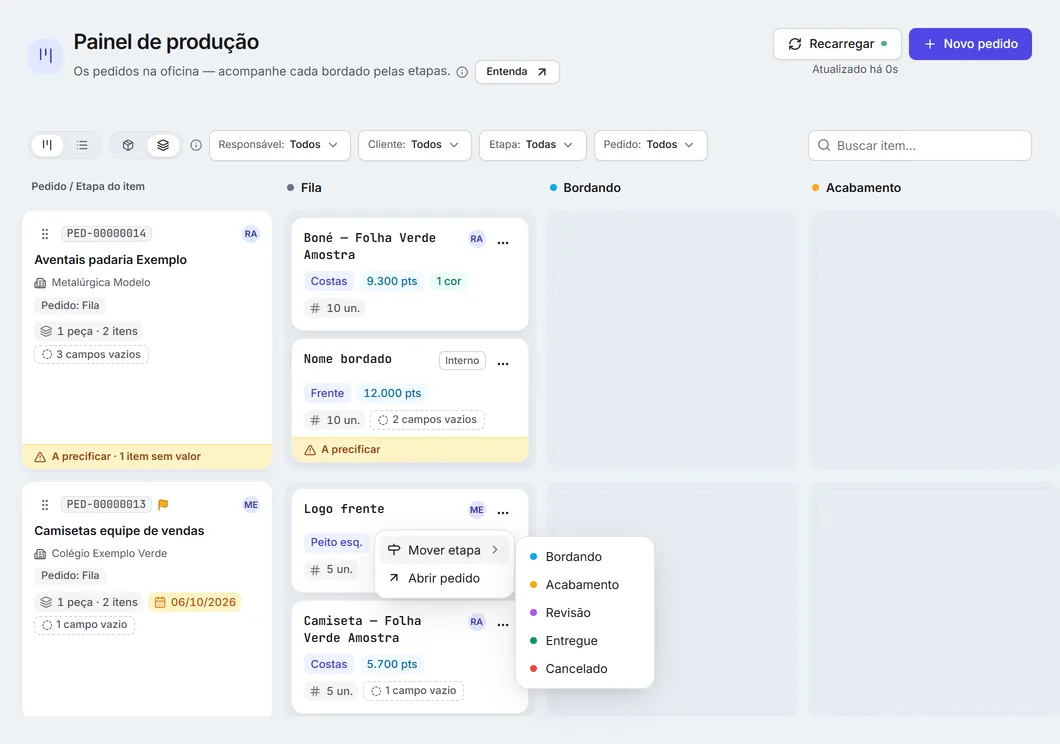Image resolution: width=1060 pixels, height=744 pixels.
Task: Create a Novo pedido
Action: [x=970, y=44]
